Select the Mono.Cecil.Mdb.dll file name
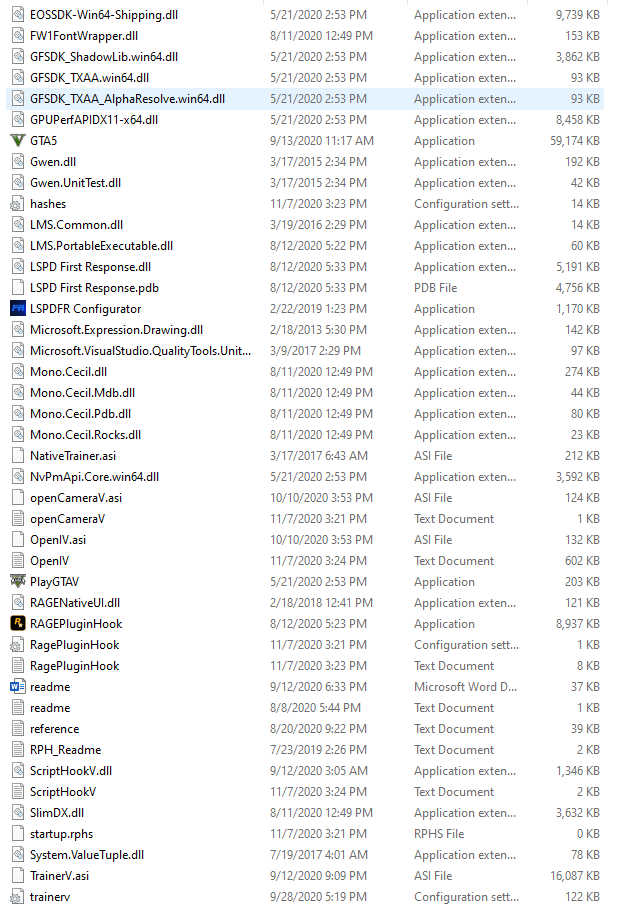 tap(83, 393)
